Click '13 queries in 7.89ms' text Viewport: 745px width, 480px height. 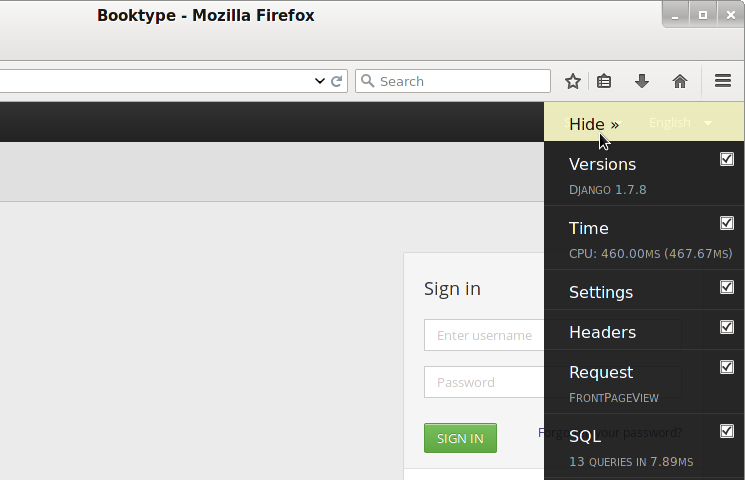(631, 461)
